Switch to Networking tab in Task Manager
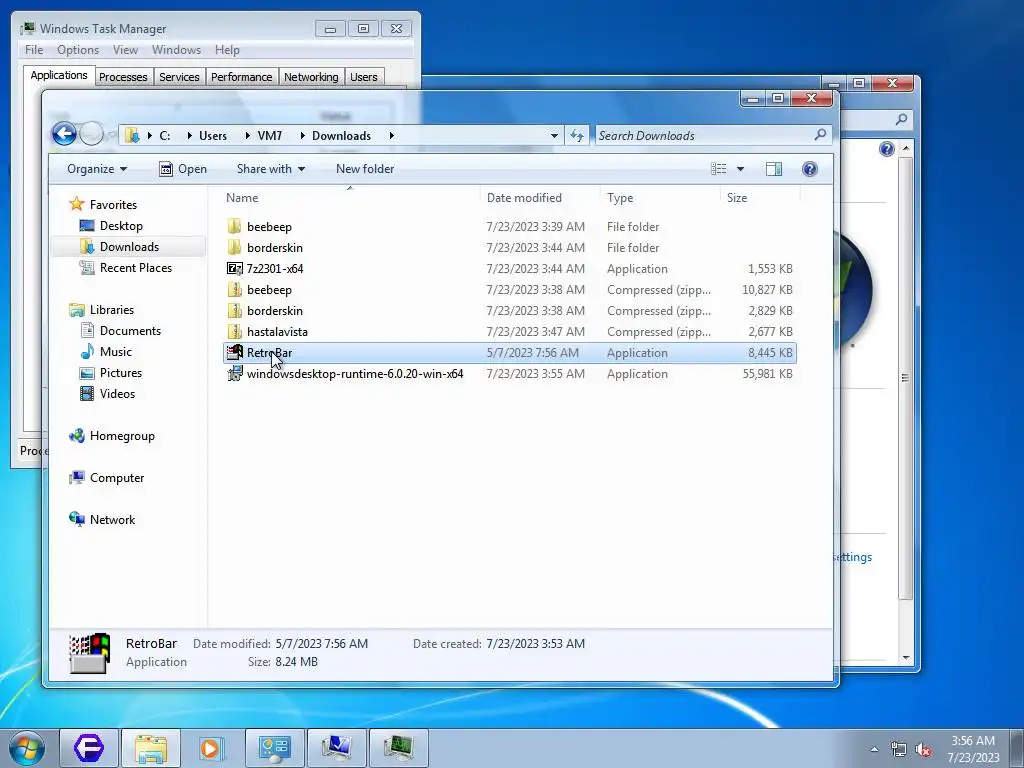1024x768 pixels. click(311, 77)
